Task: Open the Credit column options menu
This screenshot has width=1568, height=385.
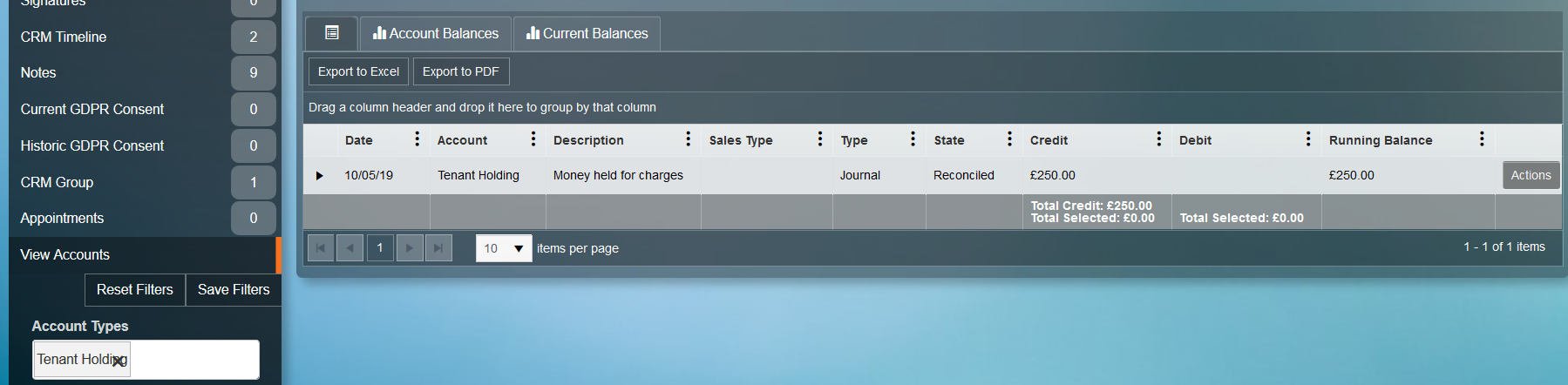Action: pos(1158,139)
